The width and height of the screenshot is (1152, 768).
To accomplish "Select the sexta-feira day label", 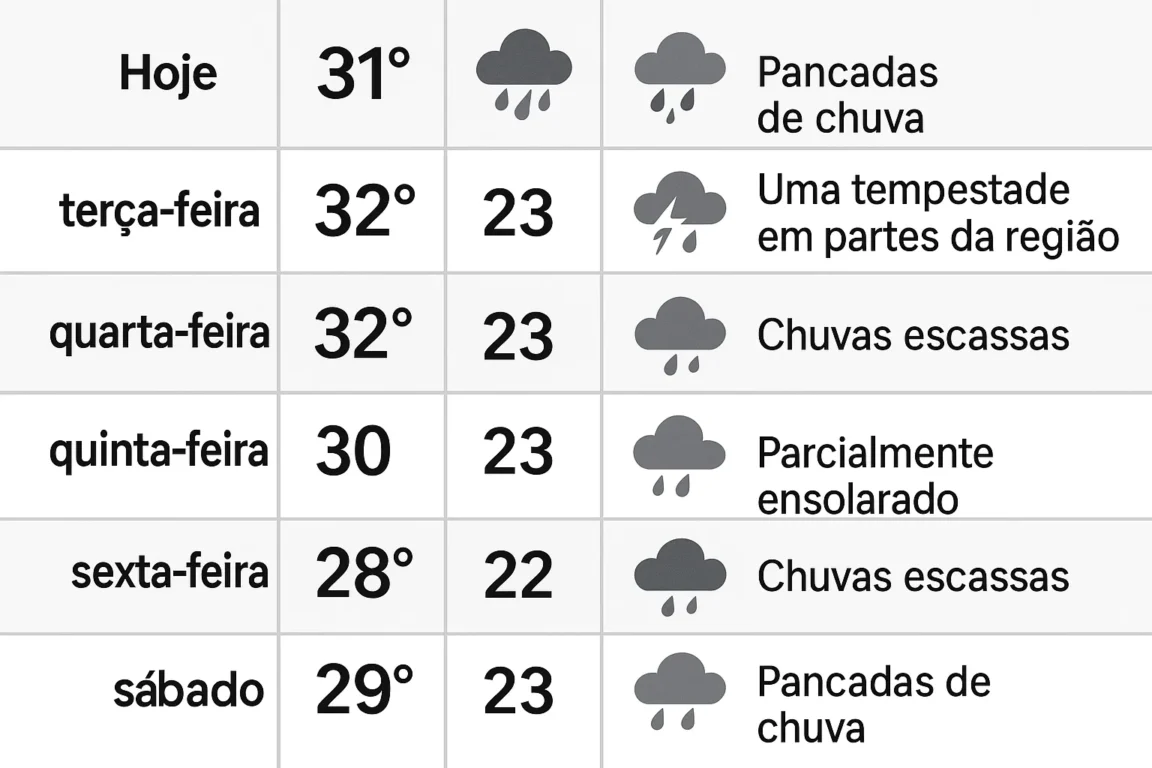I will 170,573.
